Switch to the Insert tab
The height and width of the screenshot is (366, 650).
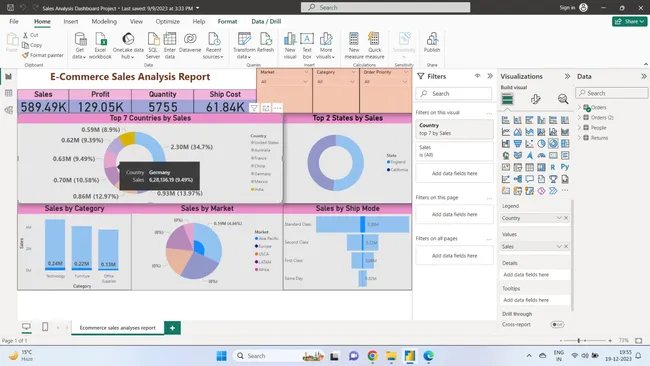pos(71,22)
